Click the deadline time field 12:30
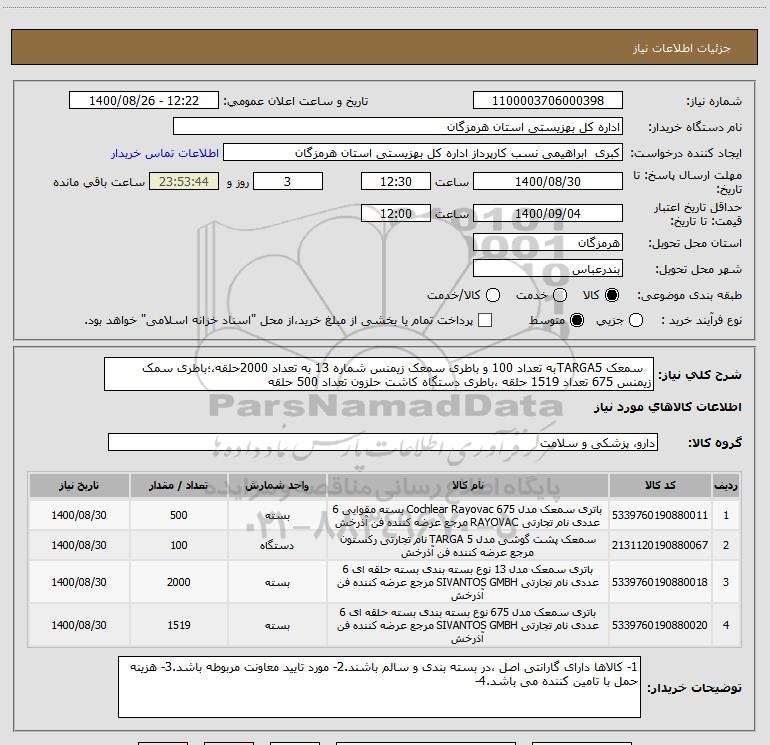The height and width of the screenshot is (745, 770). coord(396,181)
